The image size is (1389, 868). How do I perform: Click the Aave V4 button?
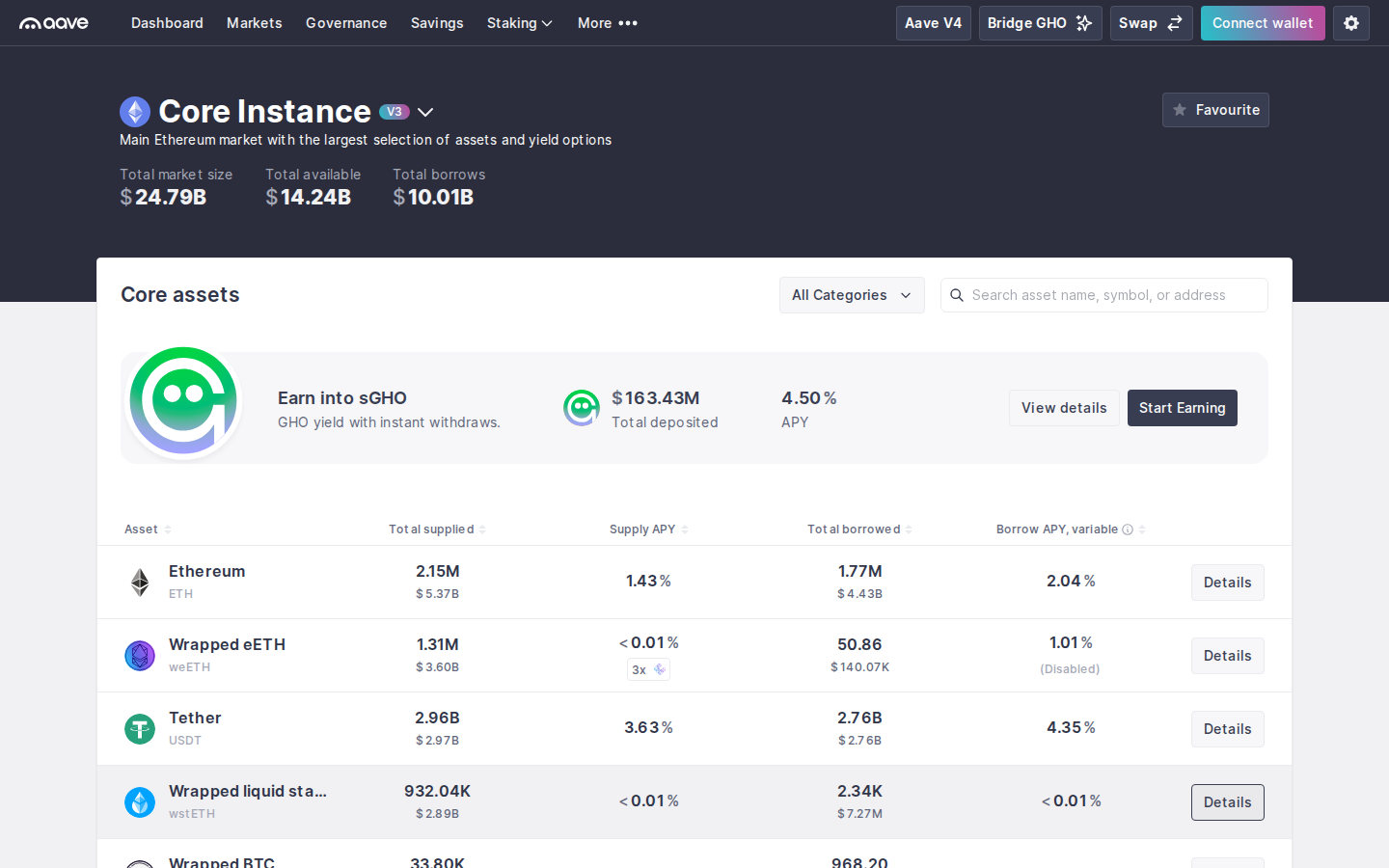(934, 23)
